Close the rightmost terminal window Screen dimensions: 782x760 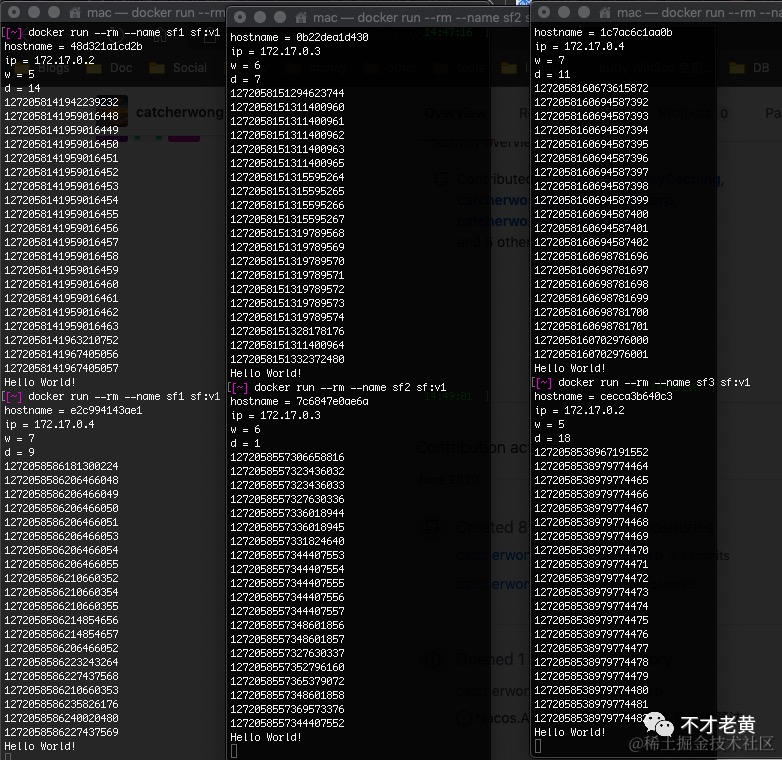(x=544, y=12)
